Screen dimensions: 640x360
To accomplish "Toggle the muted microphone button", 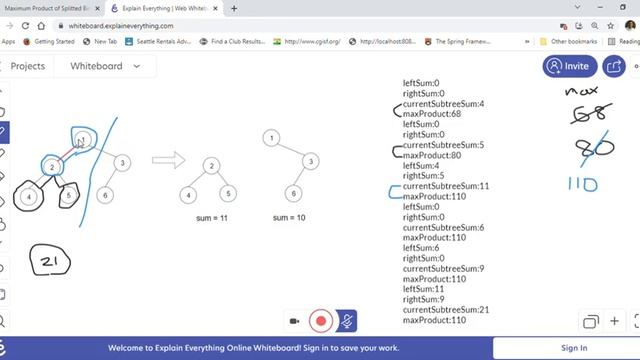I will point(347,321).
